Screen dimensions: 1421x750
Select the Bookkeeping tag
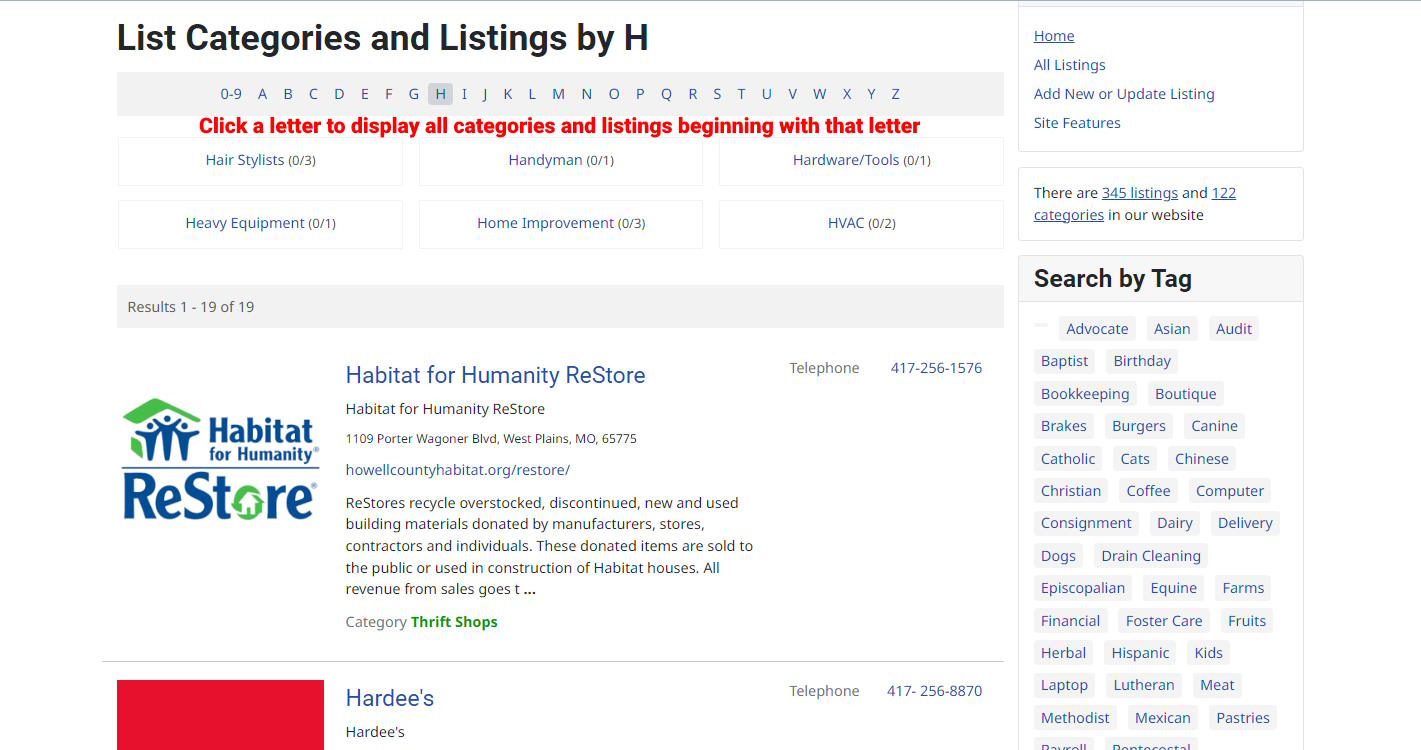point(1085,394)
